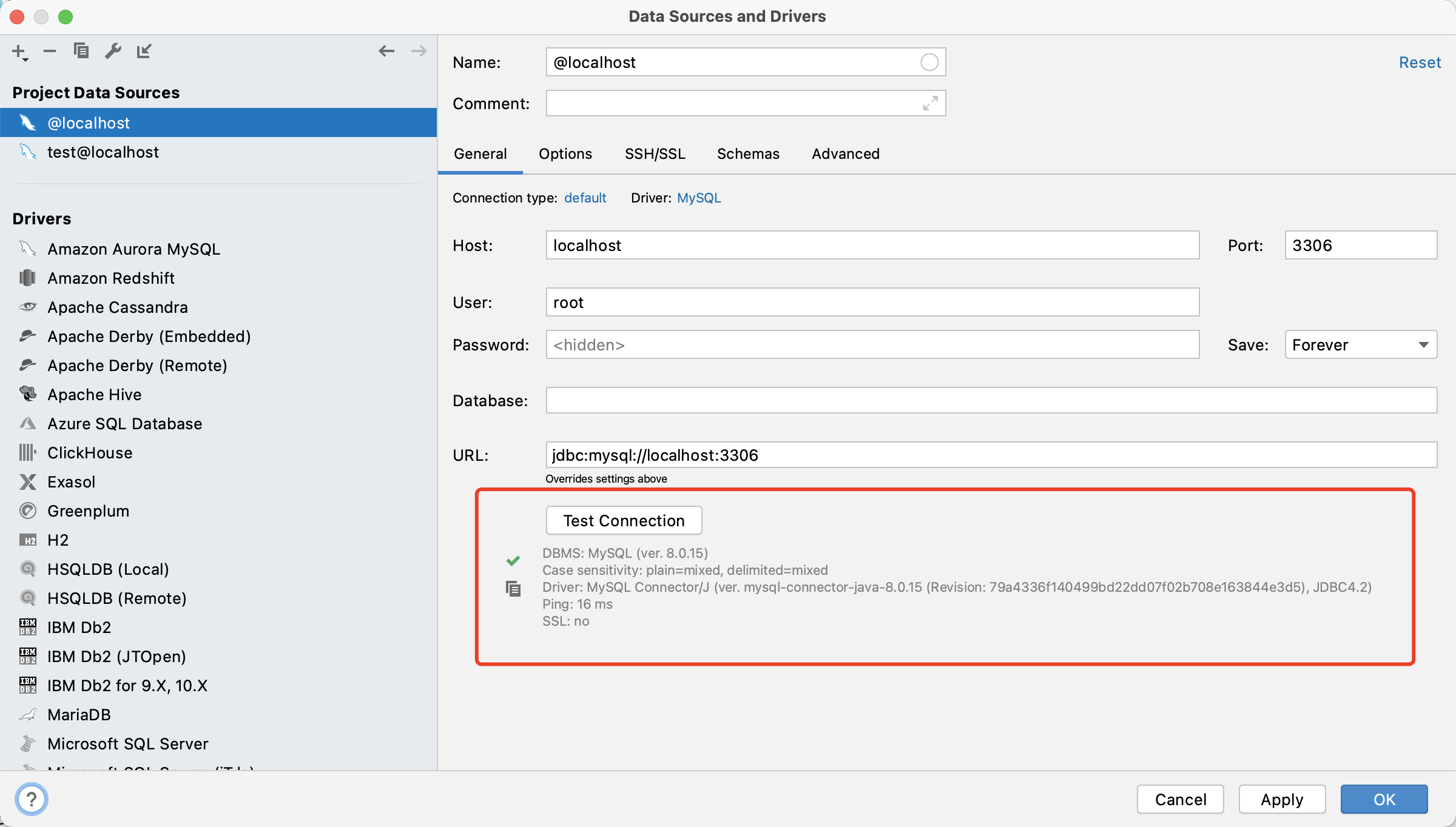Navigate back using the left arrow
Image resolution: width=1456 pixels, height=827 pixels.
[x=386, y=51]
